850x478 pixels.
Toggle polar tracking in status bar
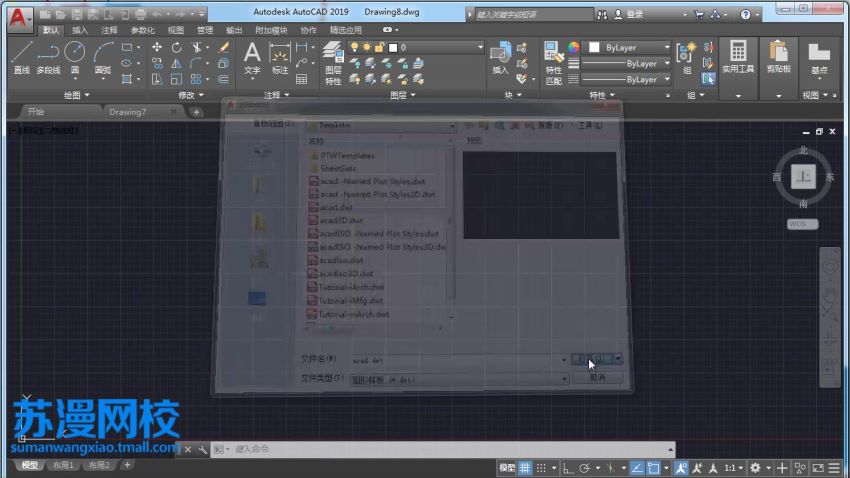click(x=584, y=468)
